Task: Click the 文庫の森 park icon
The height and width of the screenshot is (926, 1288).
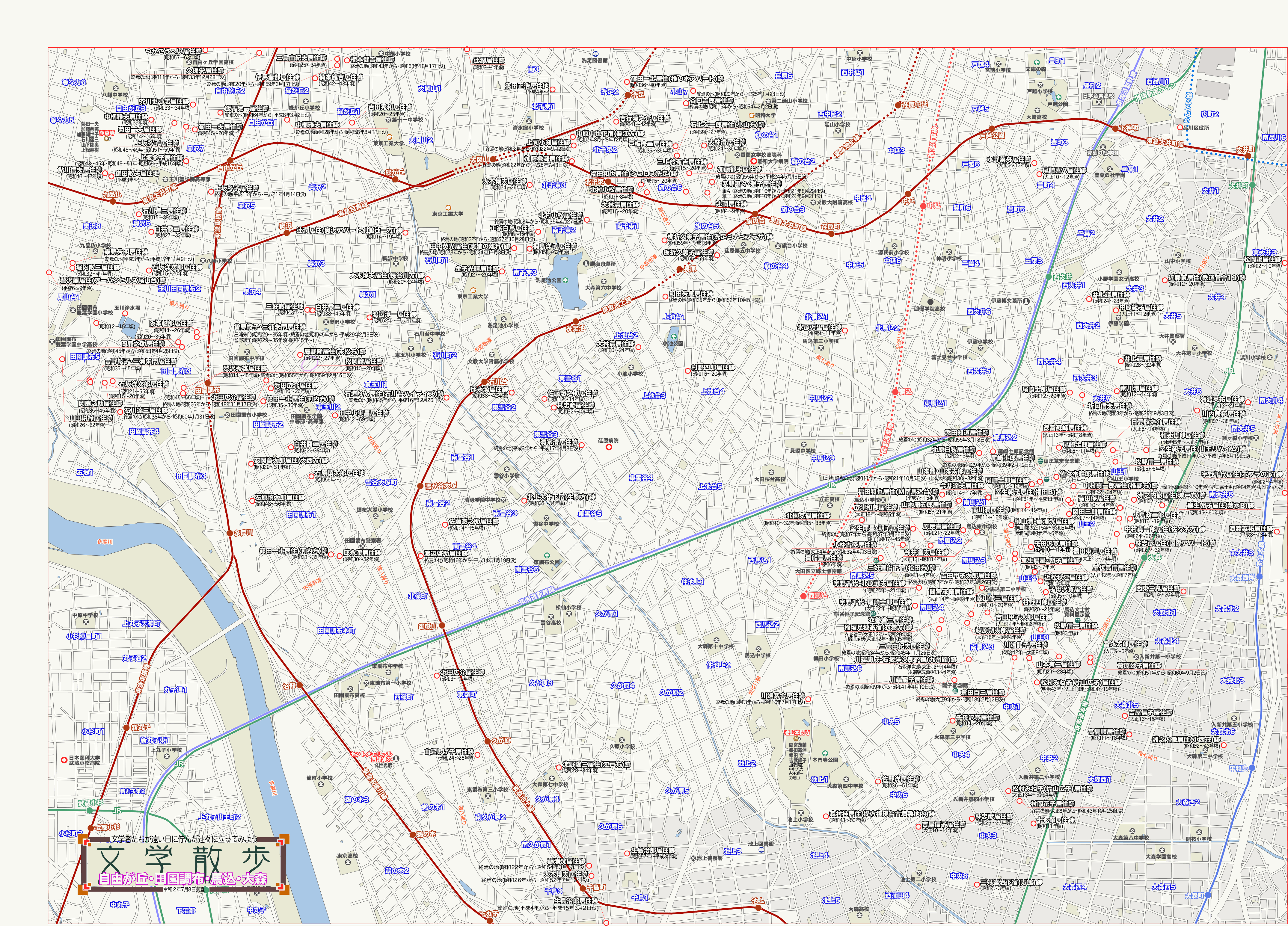Action: click(1037, 62)
